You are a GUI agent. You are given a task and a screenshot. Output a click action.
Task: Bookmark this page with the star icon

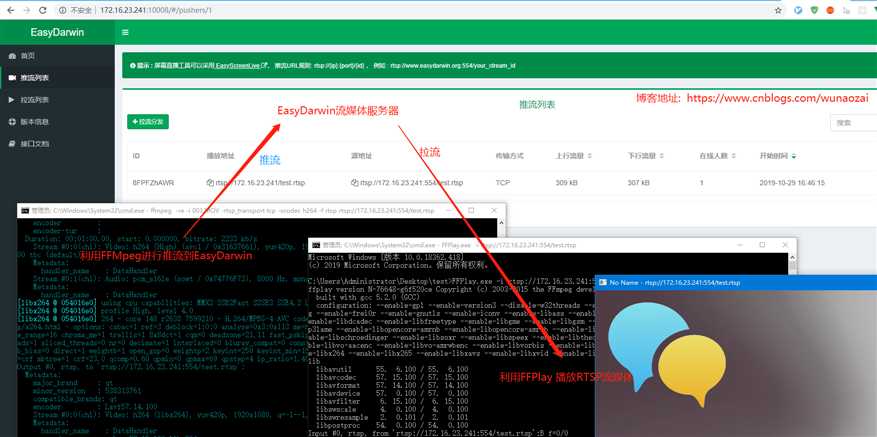[777, 11]
